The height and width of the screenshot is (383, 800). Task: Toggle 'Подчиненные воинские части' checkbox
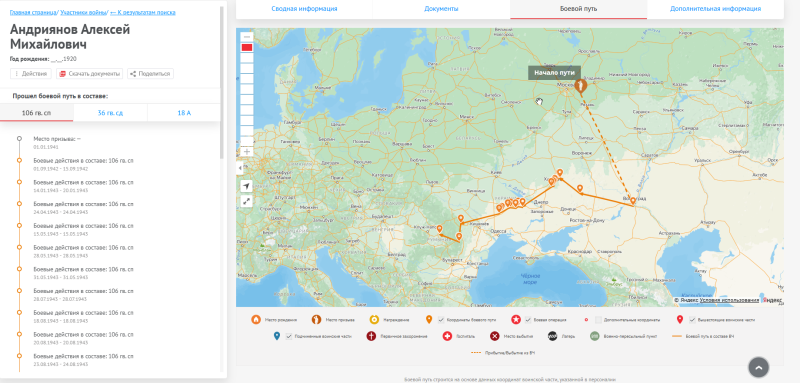tap(289, 336)
